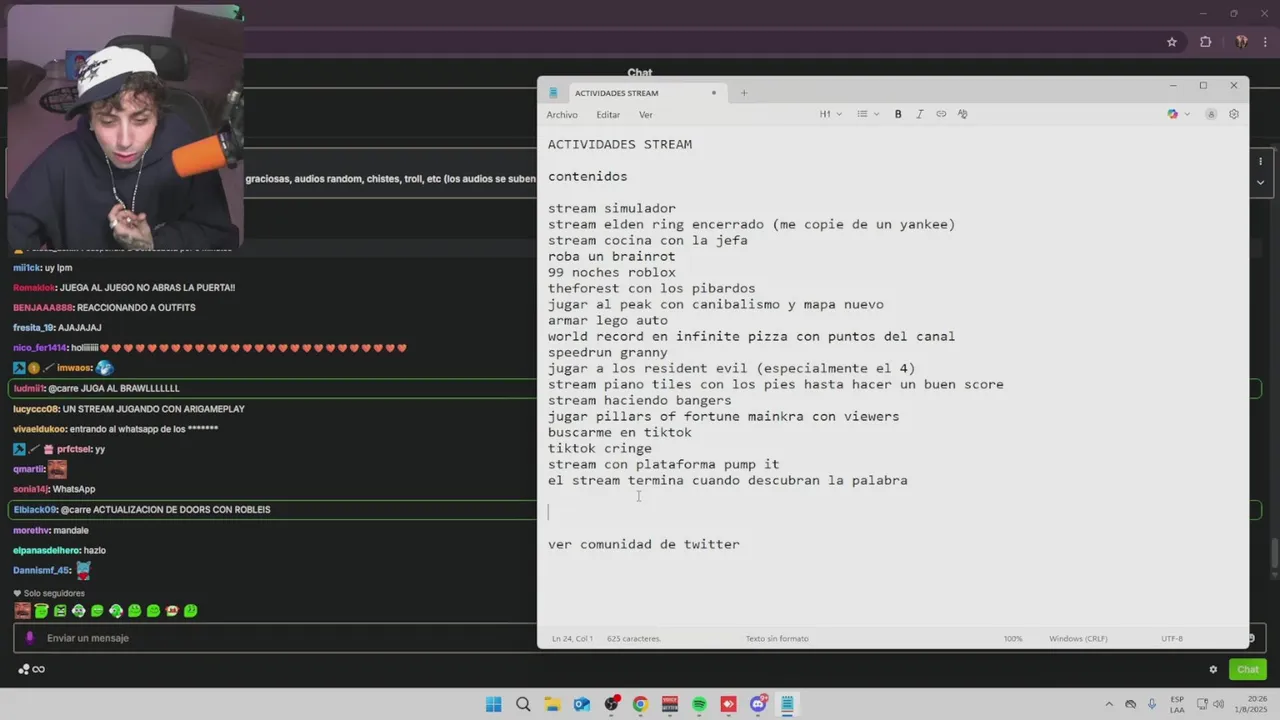
Task: Click ESP LAA language indicator
Action: tap(1177, 704)
